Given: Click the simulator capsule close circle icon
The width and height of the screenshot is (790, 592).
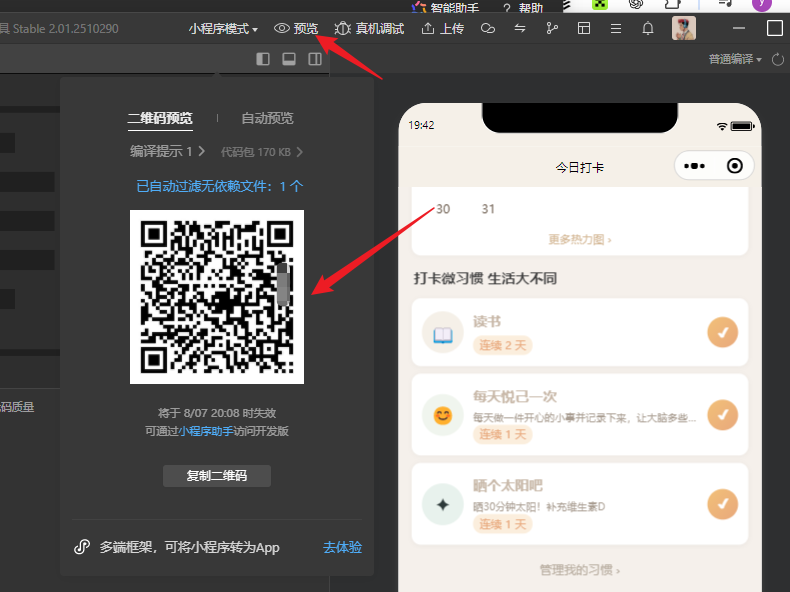Looking at the screenshot, I should (735, 166).
